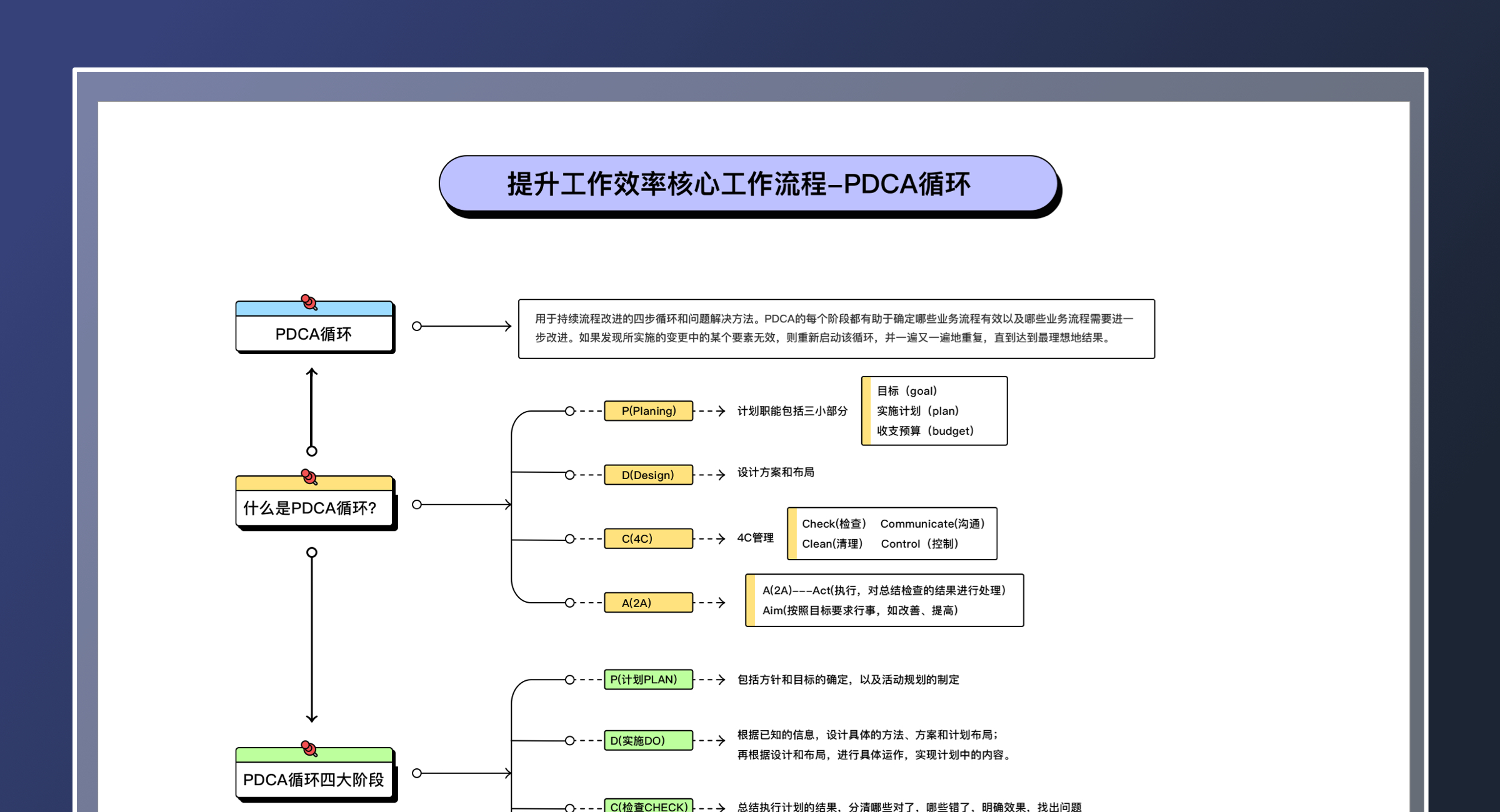Screen dimensions: 1500x812
Task: Select the yellow C(4C) node
Action: coord(648,538)
